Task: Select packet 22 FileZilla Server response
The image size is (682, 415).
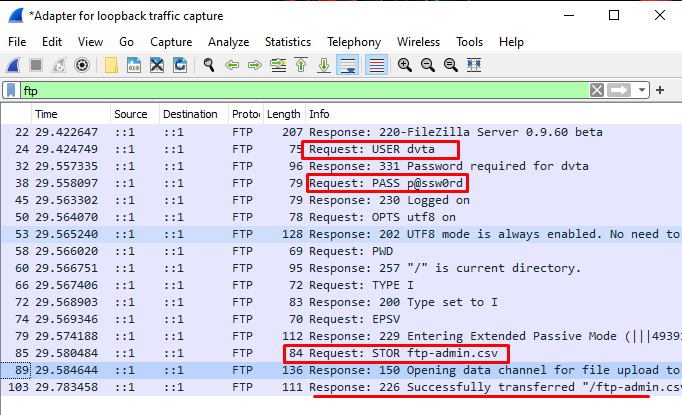Action: click(x=341, y=132)
